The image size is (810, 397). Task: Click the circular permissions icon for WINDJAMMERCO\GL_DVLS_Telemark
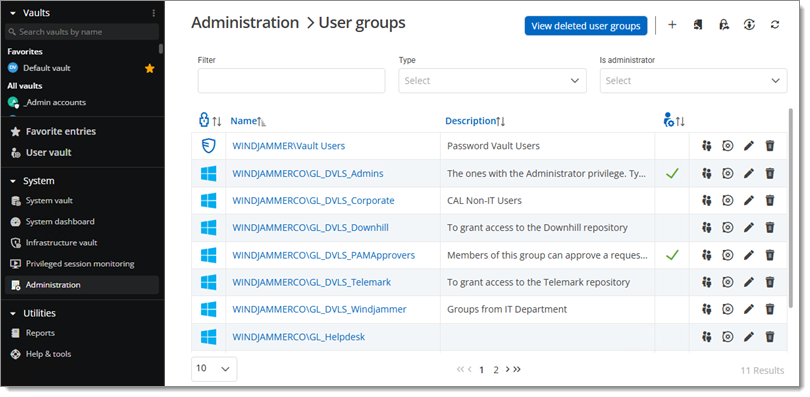(727, 282)
